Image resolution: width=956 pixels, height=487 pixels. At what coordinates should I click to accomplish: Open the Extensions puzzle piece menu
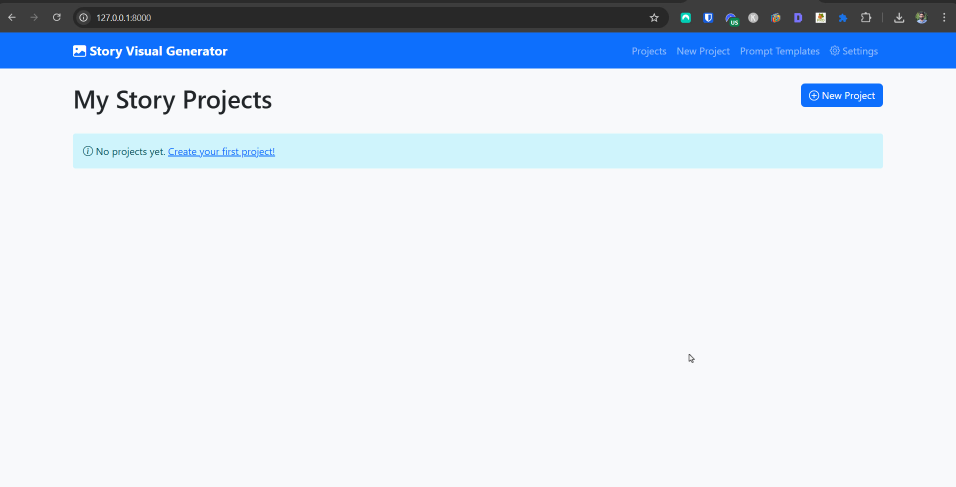[866, 17]
